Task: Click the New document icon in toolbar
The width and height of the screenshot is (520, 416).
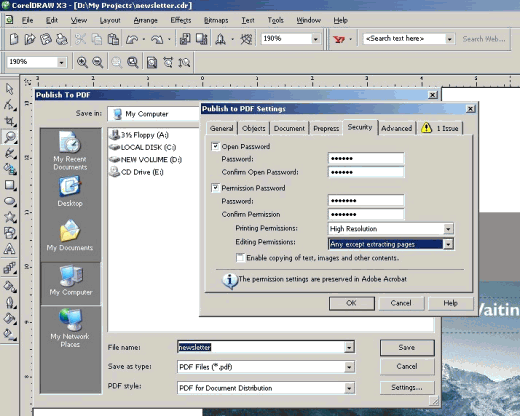Action: click(14, 39)
